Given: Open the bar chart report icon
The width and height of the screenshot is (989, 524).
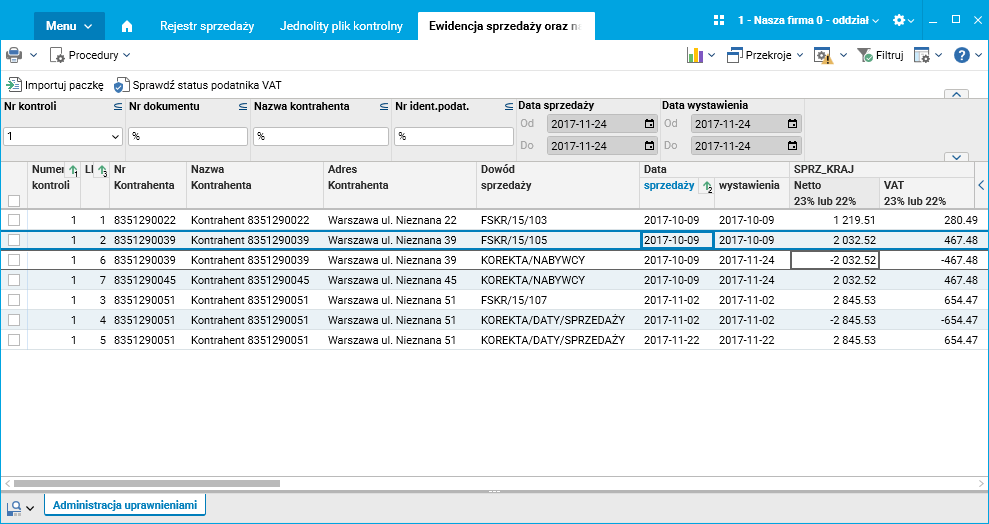Looking at the screenshot, I should (x=694, y=55).
